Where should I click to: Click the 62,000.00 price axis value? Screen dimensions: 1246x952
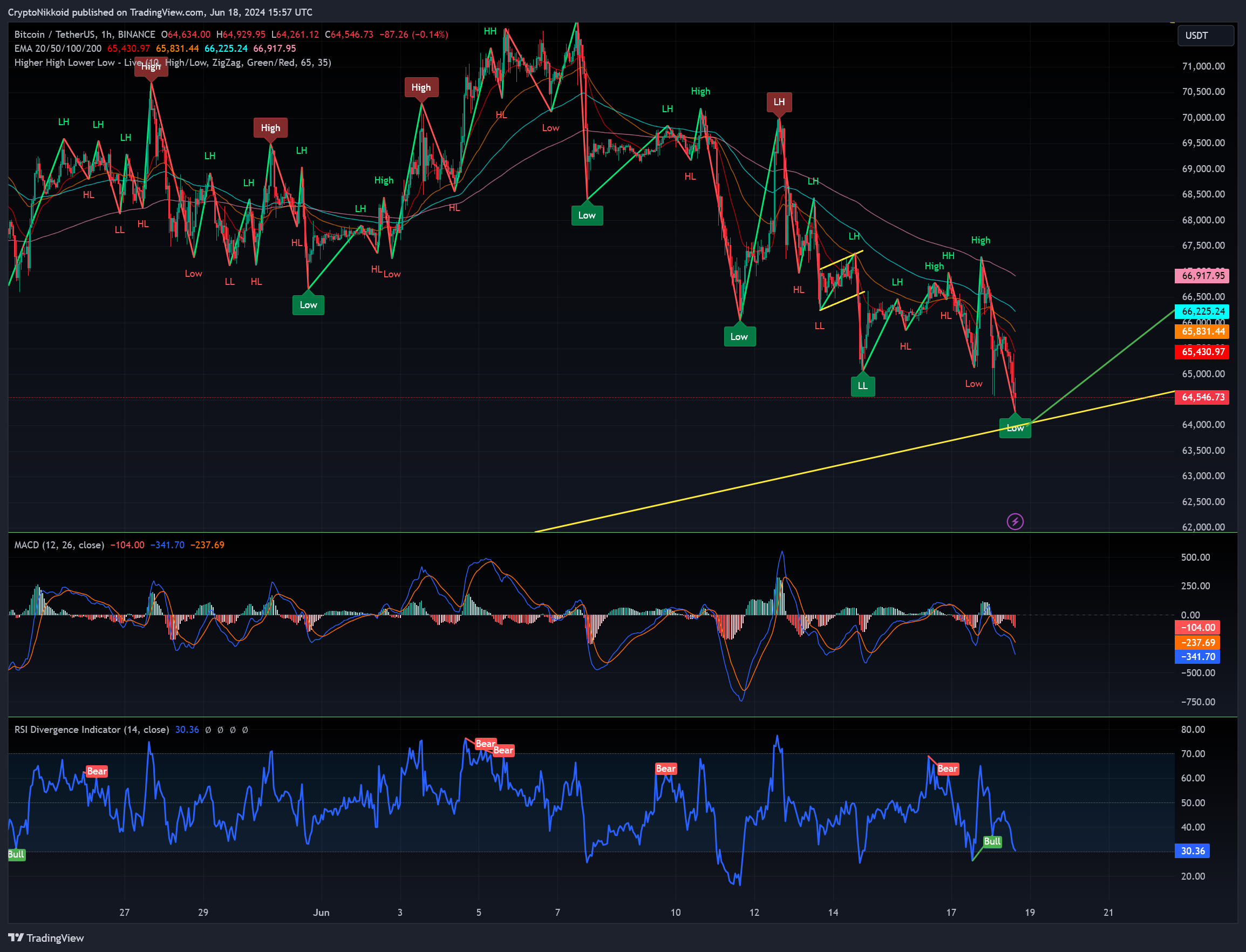pyautogui.click(x=1203, y=527)
